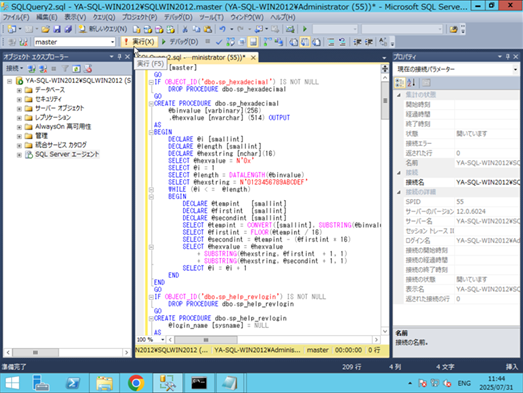The image size is (523, 393).
Task: Click the Paste clipboard icon
Action: coord(208,29)
